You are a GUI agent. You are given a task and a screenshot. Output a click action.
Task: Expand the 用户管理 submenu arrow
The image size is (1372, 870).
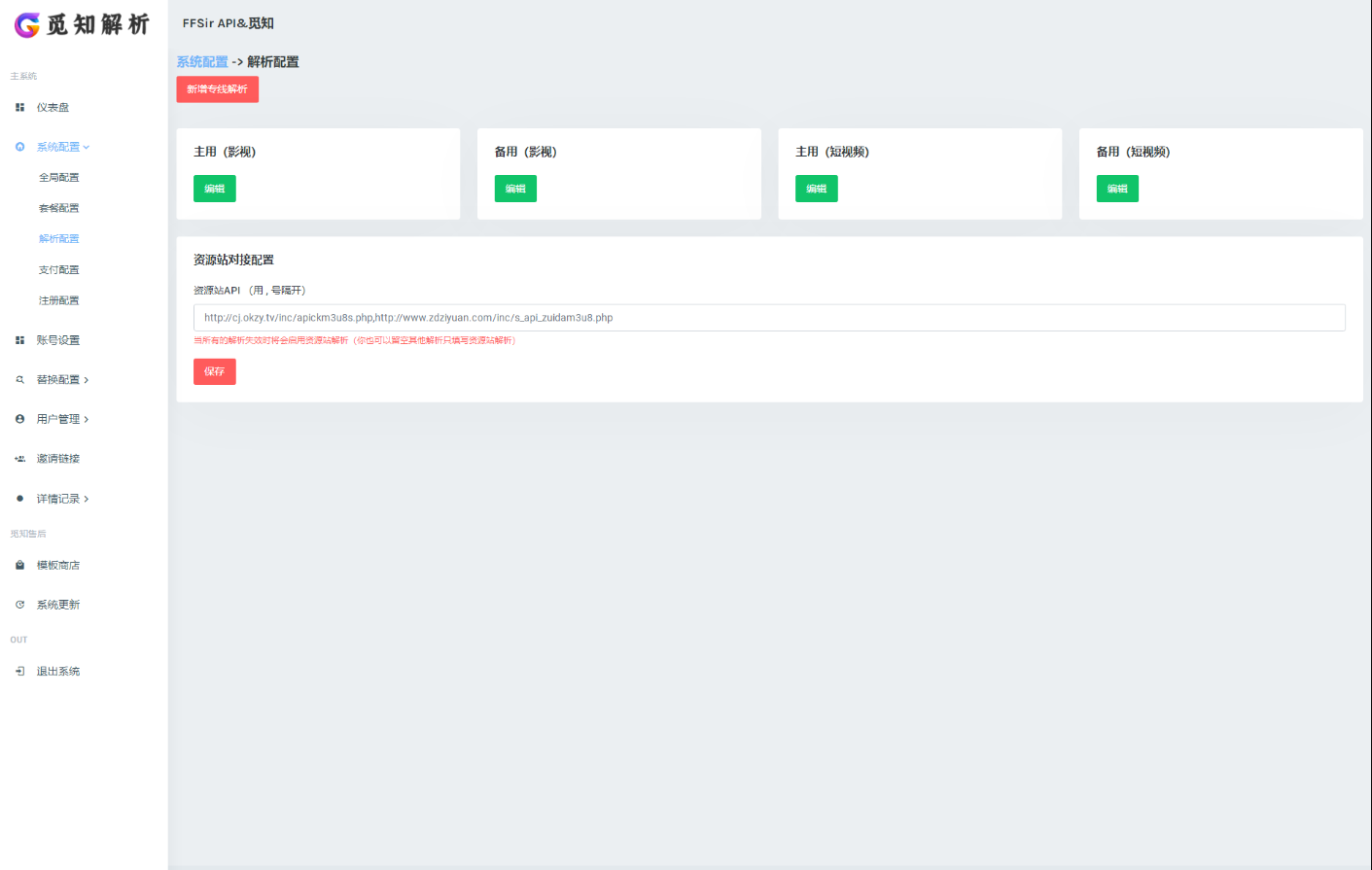tap(87, 420)
